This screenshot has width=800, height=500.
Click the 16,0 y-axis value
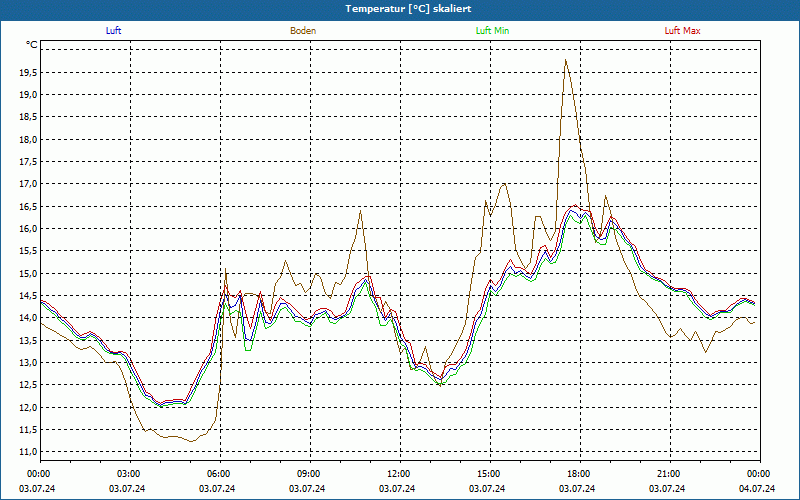[x=28, y=229]
